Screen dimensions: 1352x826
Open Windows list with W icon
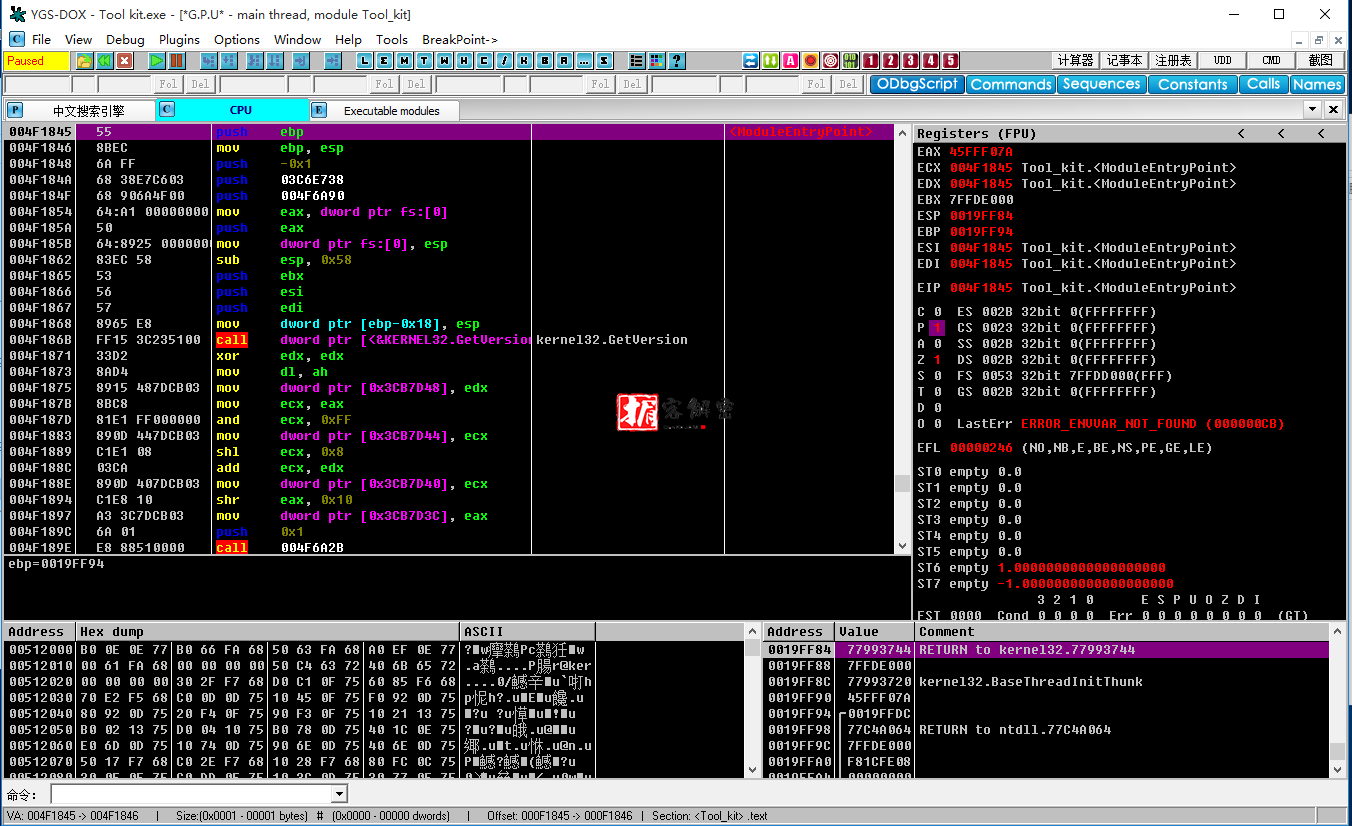[444, 61]
